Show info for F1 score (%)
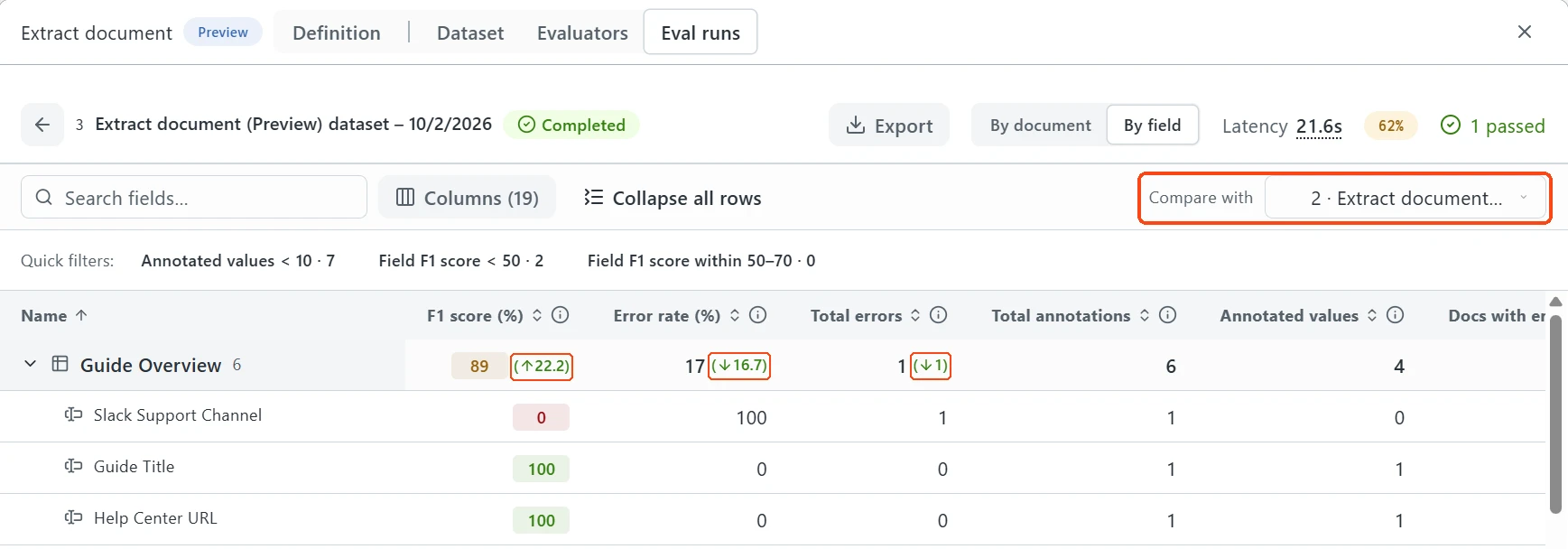 coord(560,315)
